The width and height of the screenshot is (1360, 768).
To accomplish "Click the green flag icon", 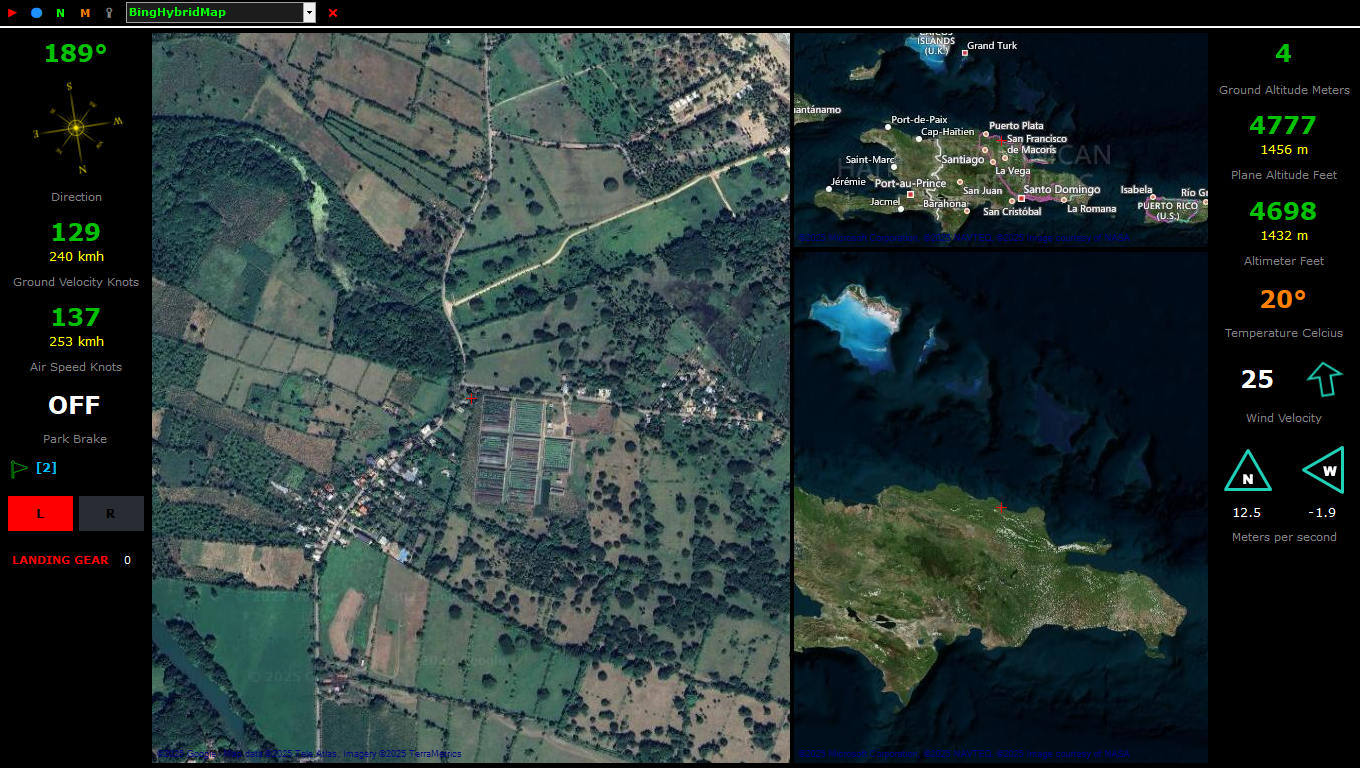I will (19, 468).
